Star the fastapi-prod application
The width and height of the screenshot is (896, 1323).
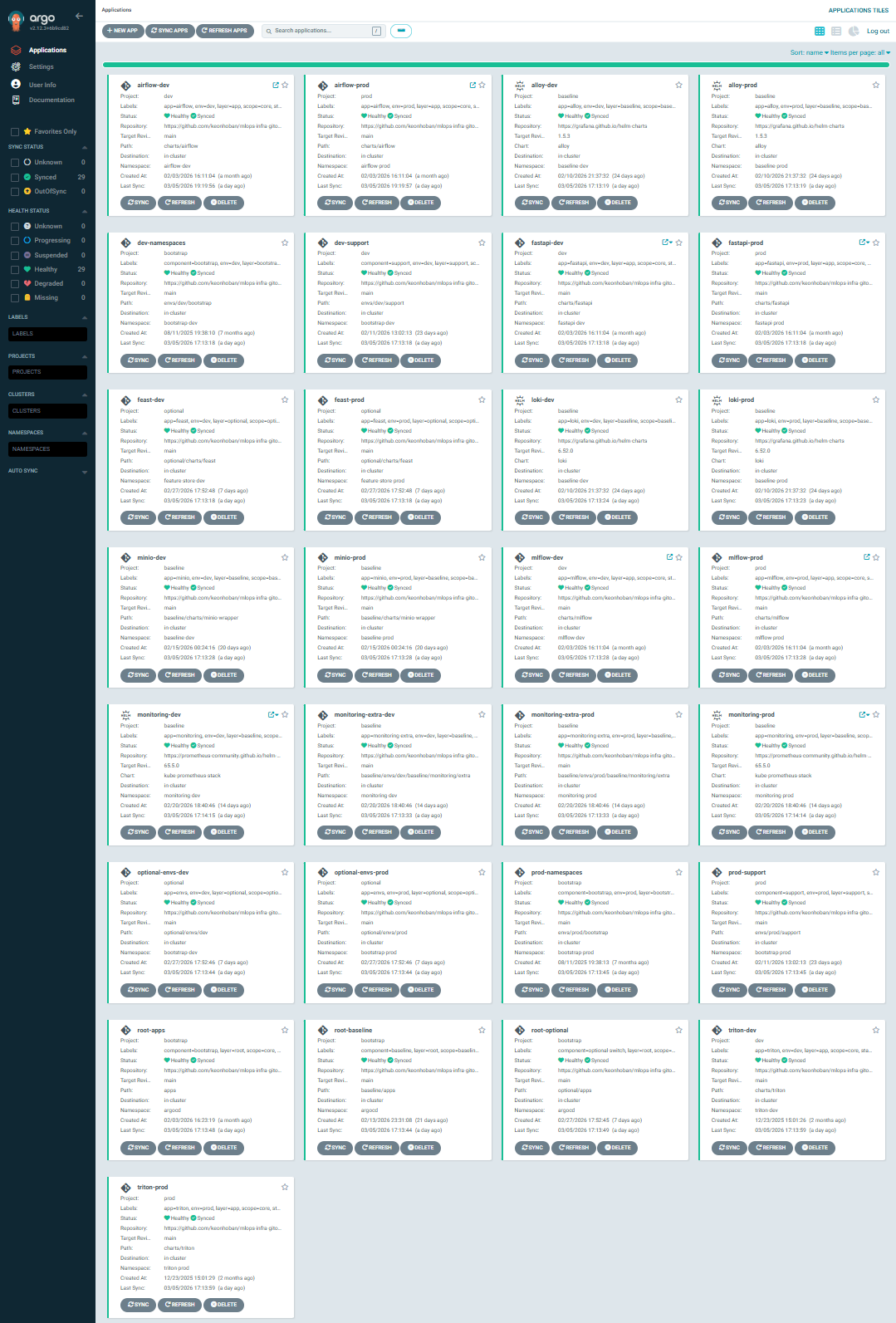coord(876,243)
